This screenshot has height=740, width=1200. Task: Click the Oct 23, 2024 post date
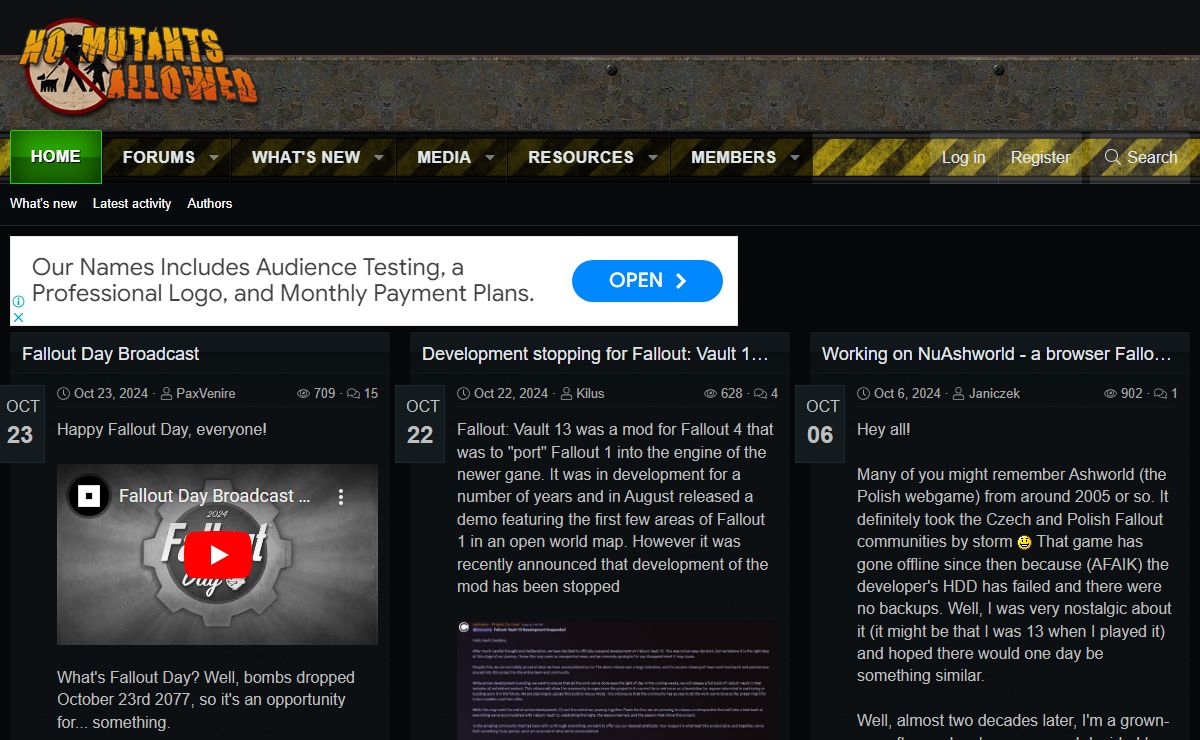tap(112, 393)
